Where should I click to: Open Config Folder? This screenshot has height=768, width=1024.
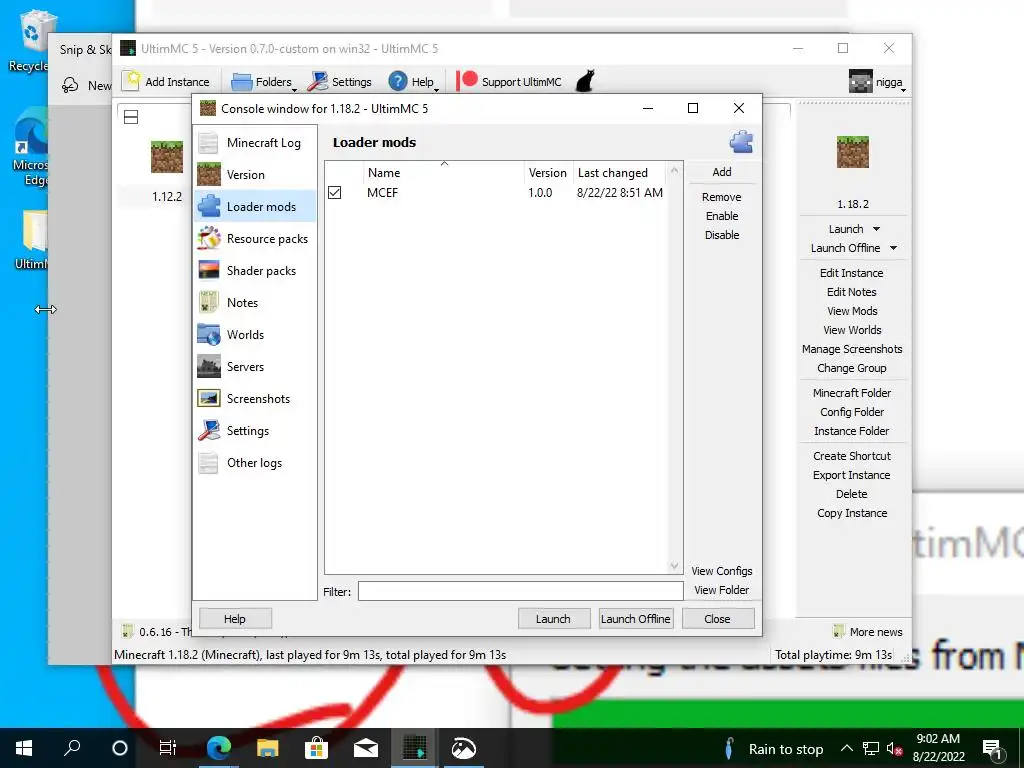pyautogui.click(x=852, y=411)
